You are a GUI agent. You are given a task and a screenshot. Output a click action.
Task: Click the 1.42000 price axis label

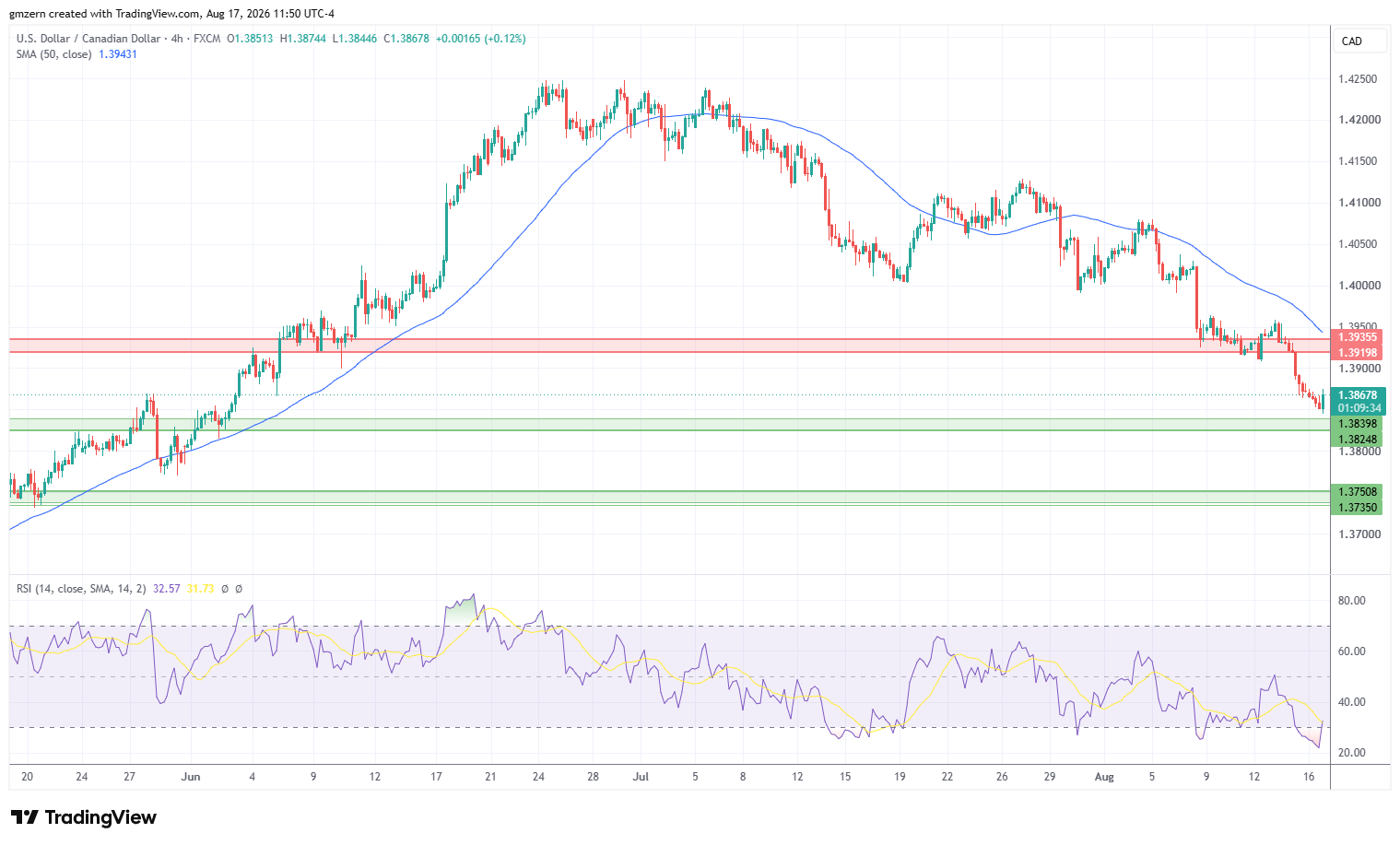tap(1358, 120)
